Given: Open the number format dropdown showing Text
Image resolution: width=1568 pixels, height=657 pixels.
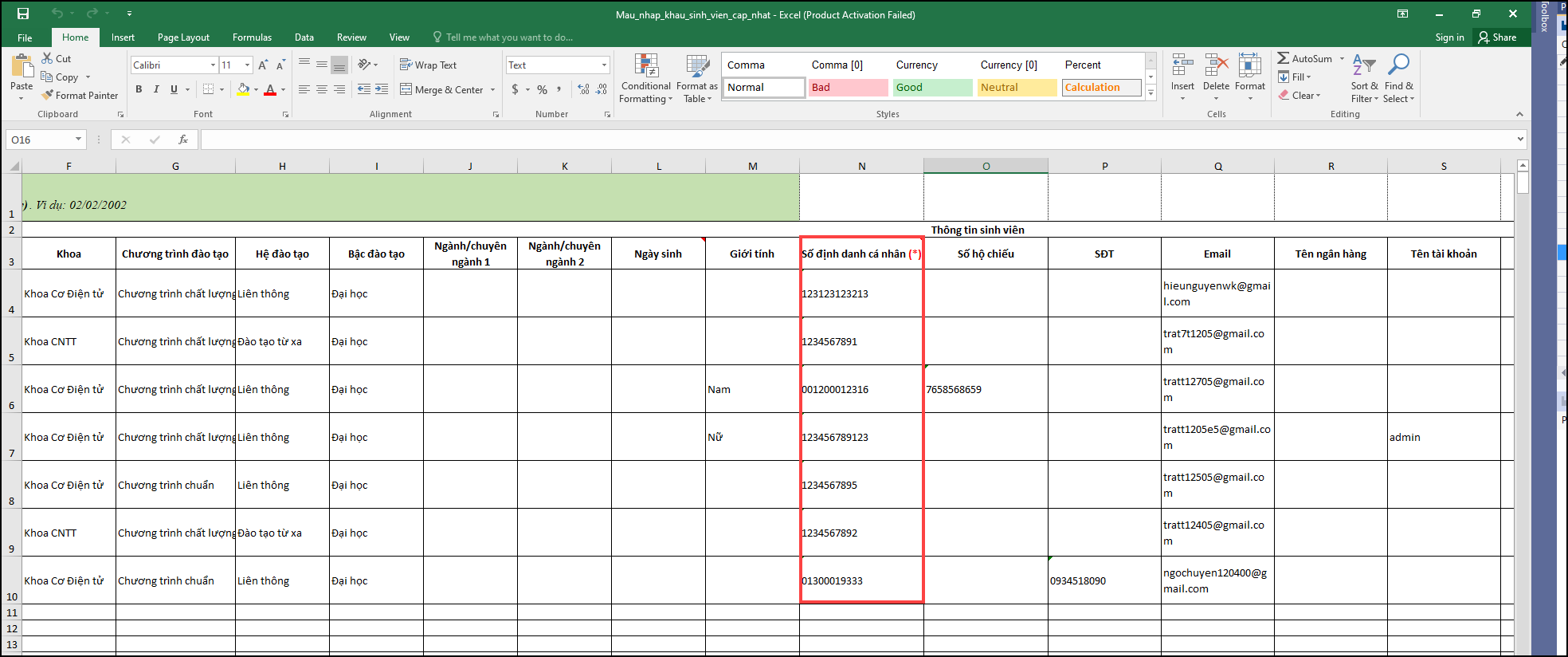Looking at the screenshot, I should (x=604, y=65).
